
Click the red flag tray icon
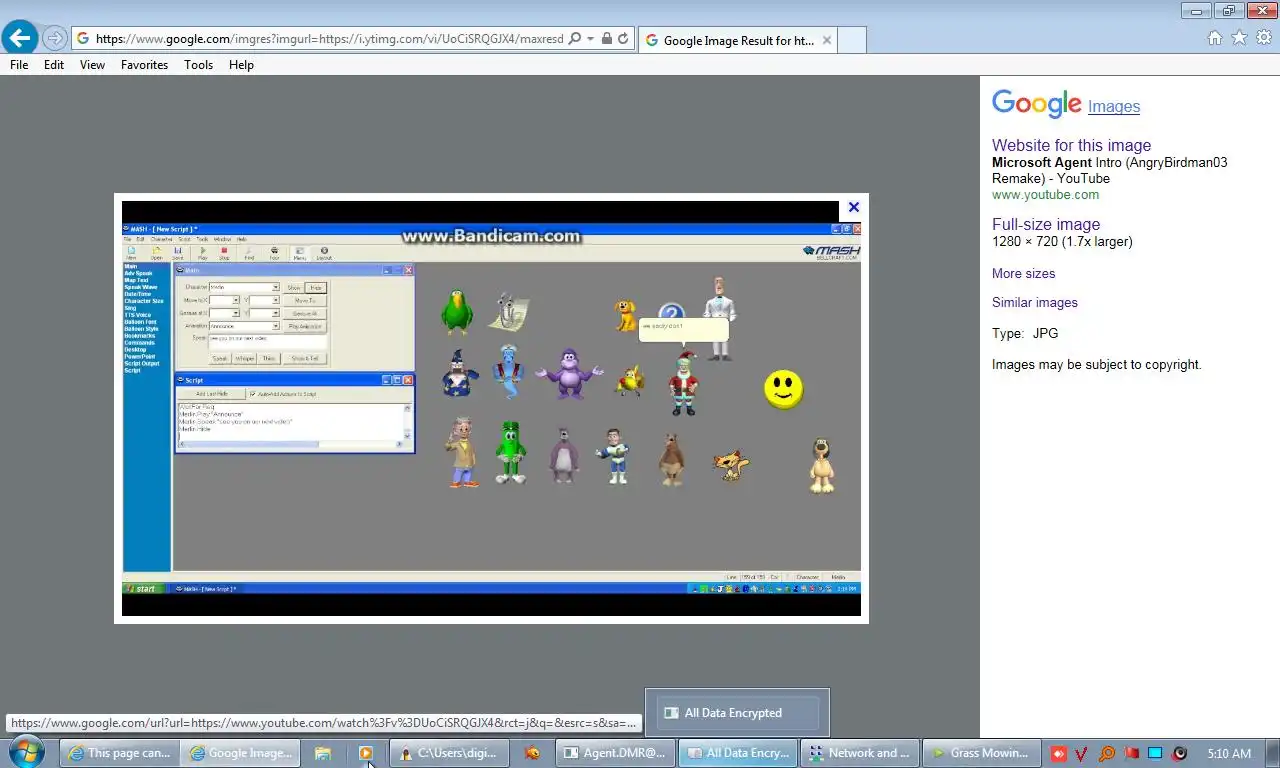point(1131,753)
